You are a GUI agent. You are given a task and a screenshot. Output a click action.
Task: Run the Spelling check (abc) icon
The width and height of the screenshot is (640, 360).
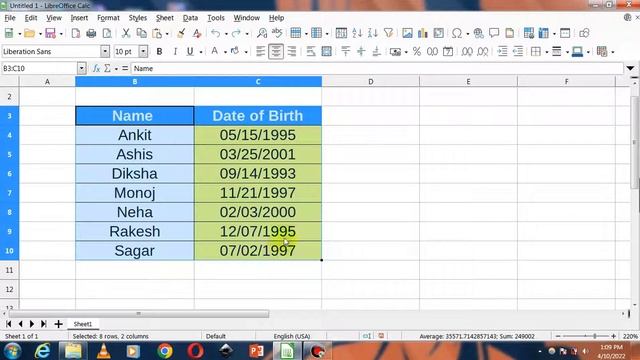(x=277, y=33)
